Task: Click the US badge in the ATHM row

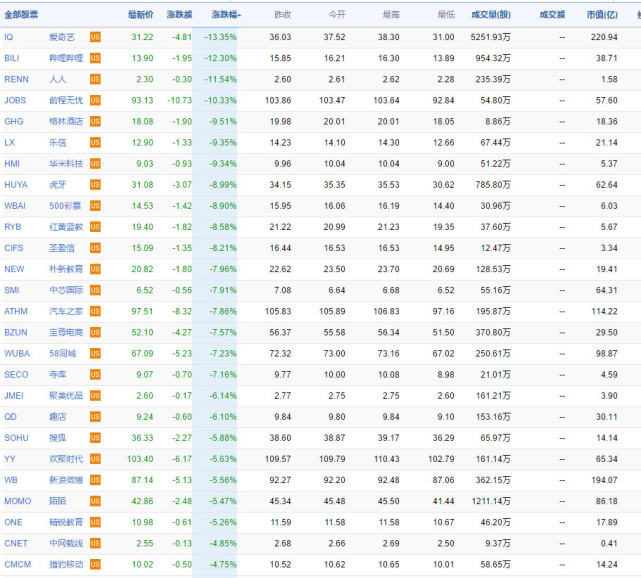Action: tap(95, 311)
